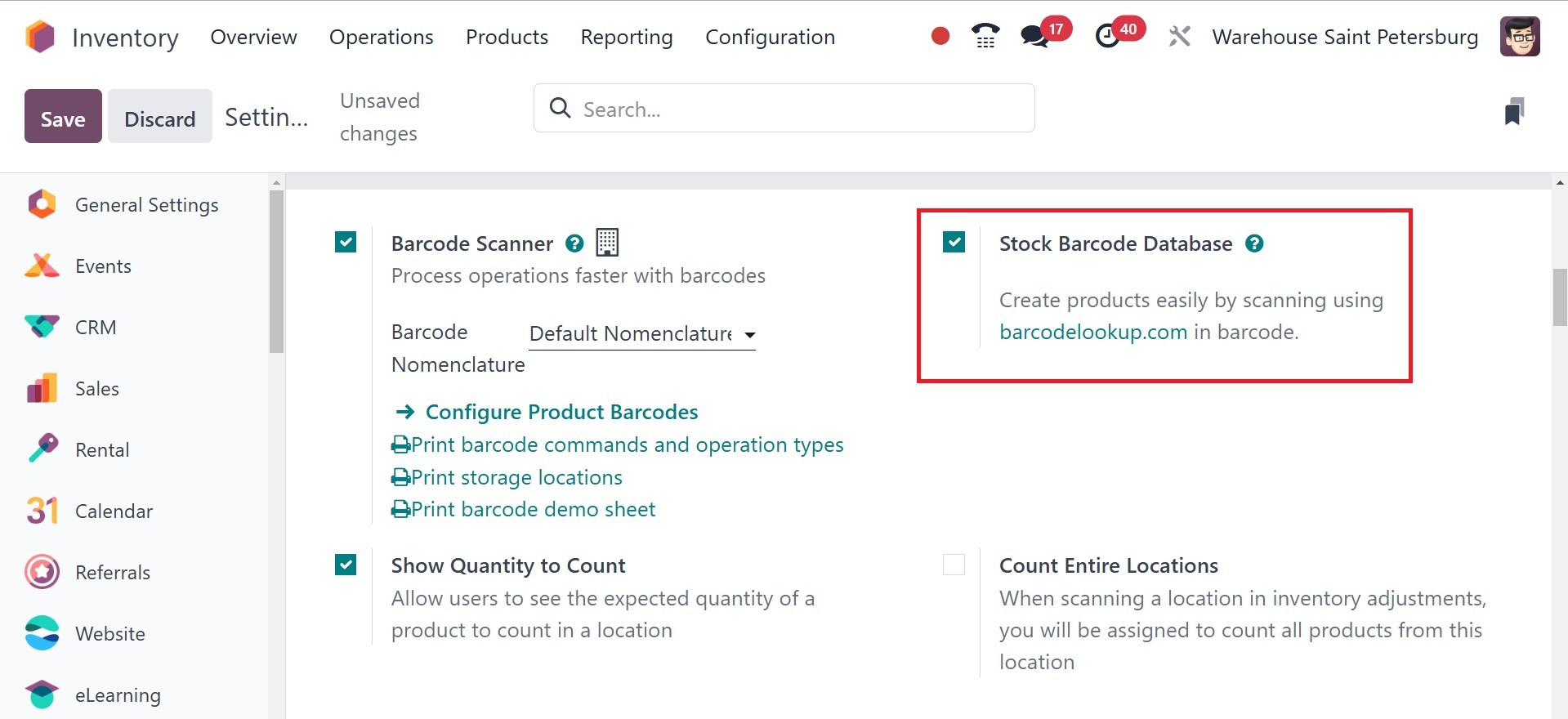The image size is (1568, 719).
Task: Enable Count Entire Locations checkbox
Action: click(954, 565)
